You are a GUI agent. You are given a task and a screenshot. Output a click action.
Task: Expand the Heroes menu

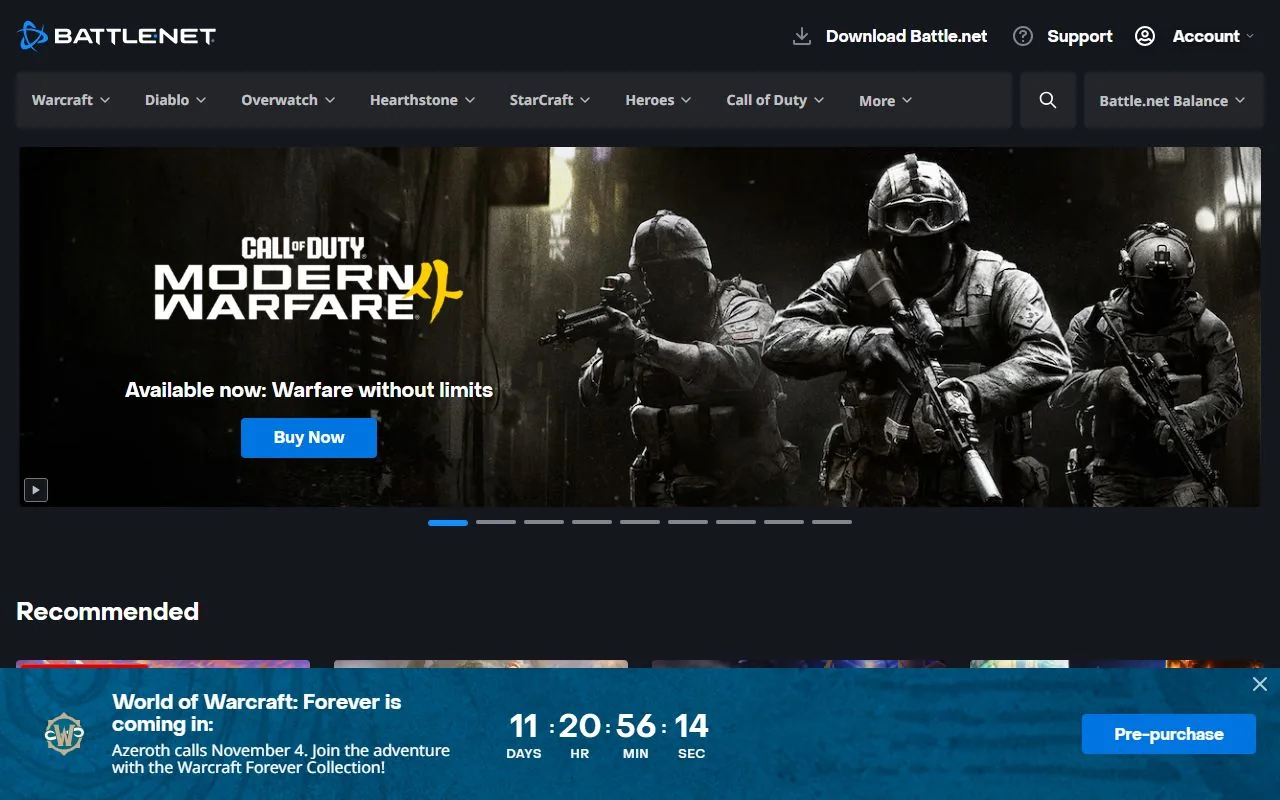coord(658,100)
